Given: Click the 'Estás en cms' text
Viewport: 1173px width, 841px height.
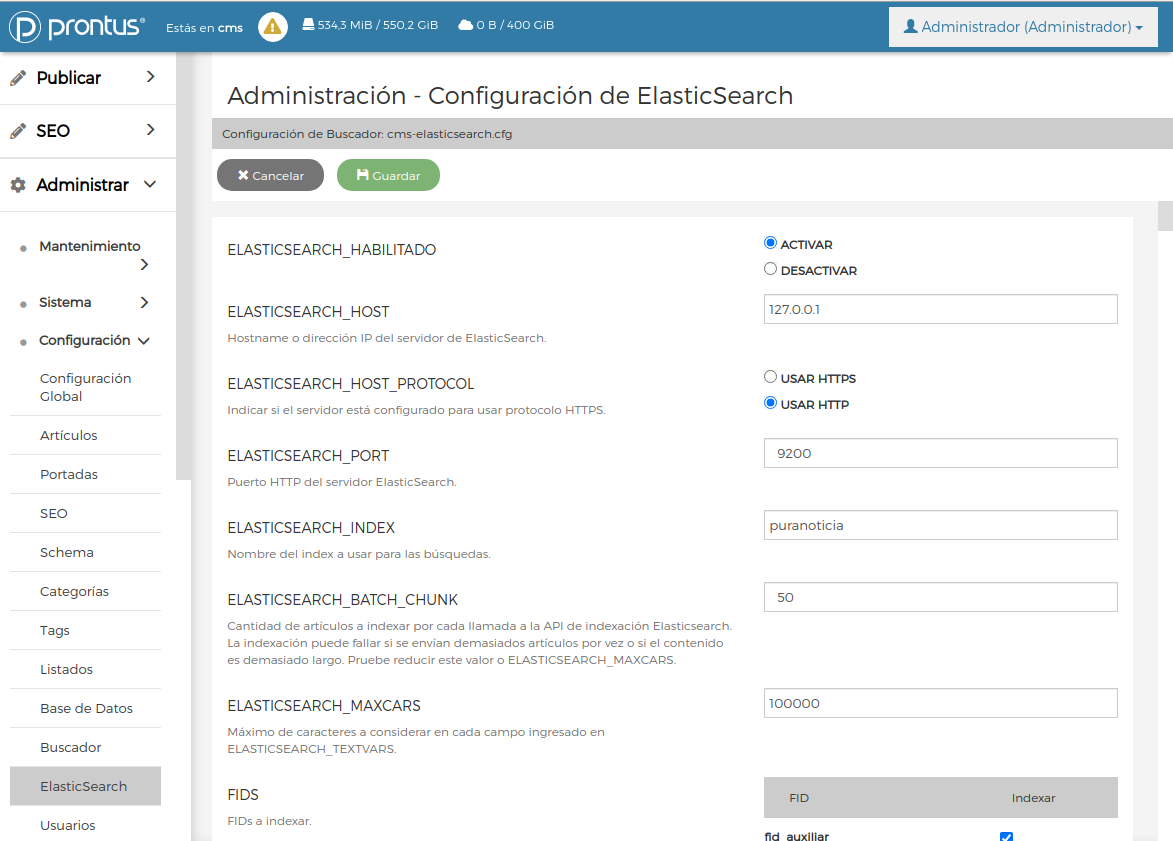Looking at the screenshot, I should (x=204, y=28).
